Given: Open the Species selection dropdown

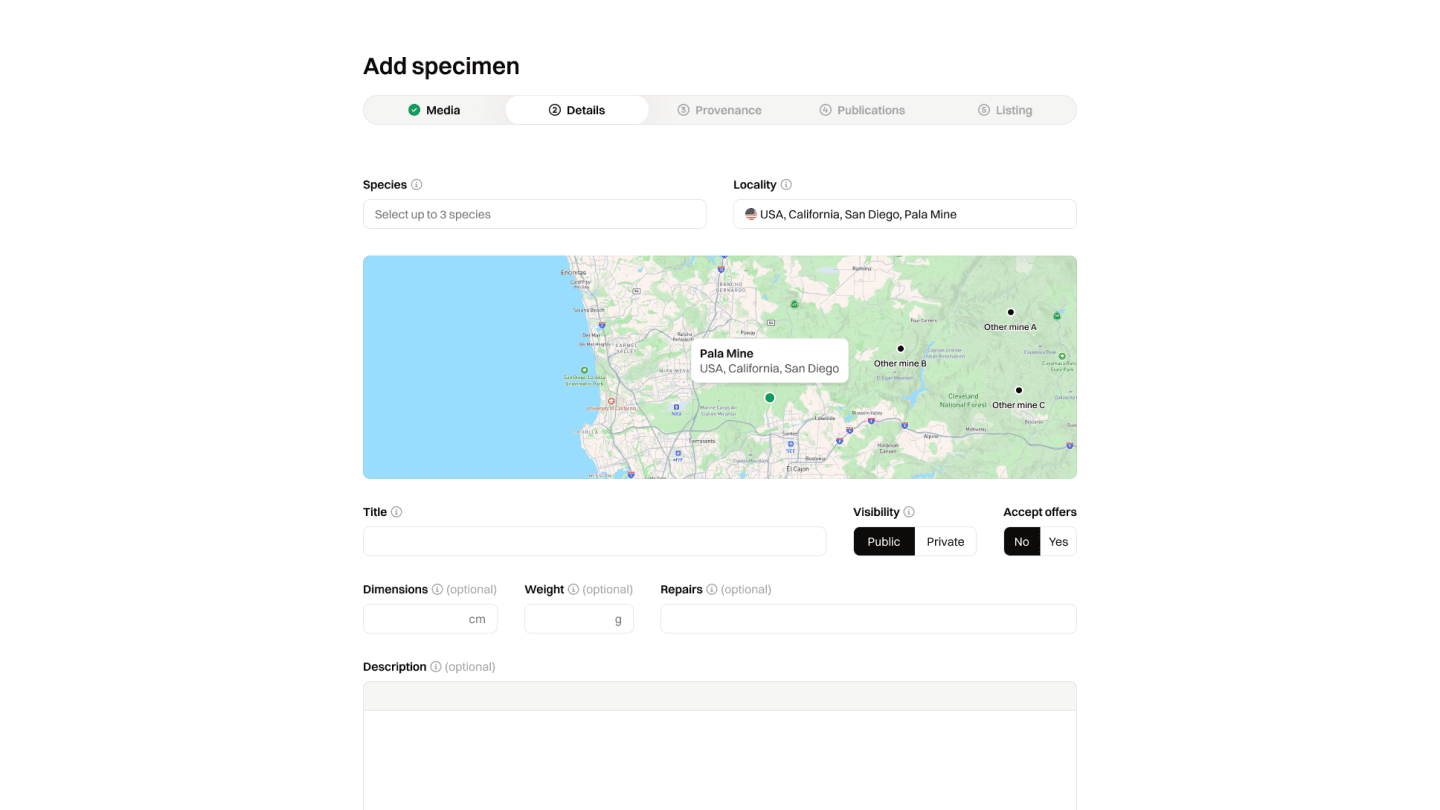Looking at the screenshot, I should pos(535,214).
